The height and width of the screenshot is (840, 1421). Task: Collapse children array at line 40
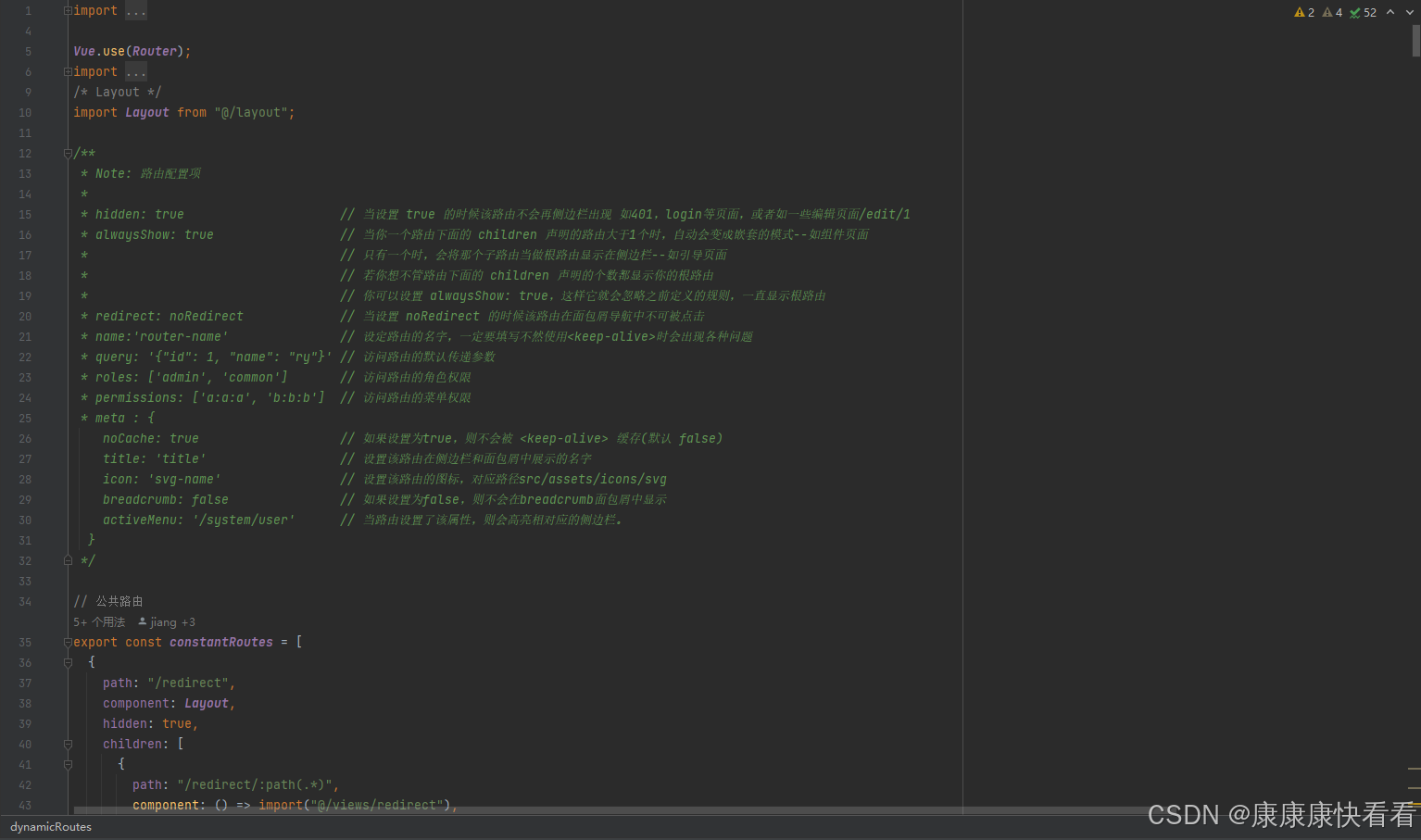[x=68, y=745]
